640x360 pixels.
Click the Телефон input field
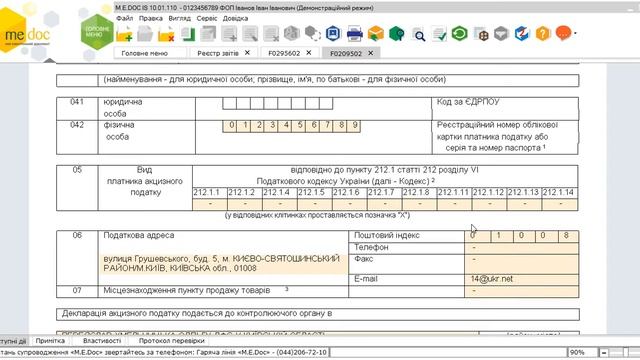pos(522,248)
